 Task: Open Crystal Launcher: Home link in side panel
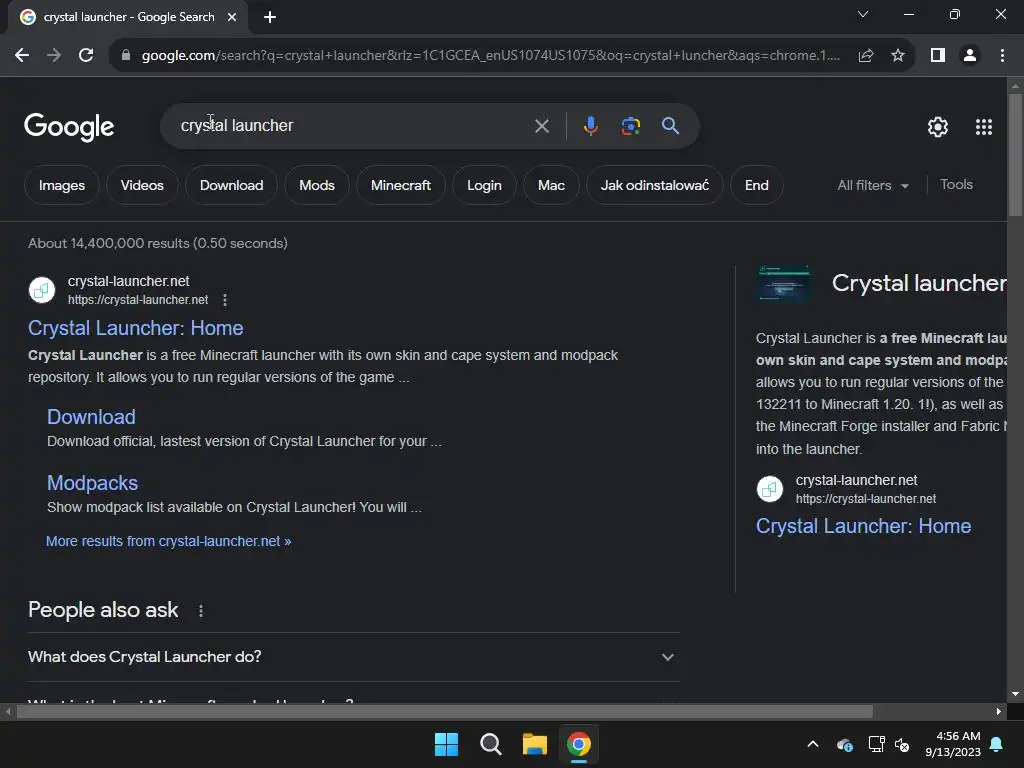click(x=863, y=526)
